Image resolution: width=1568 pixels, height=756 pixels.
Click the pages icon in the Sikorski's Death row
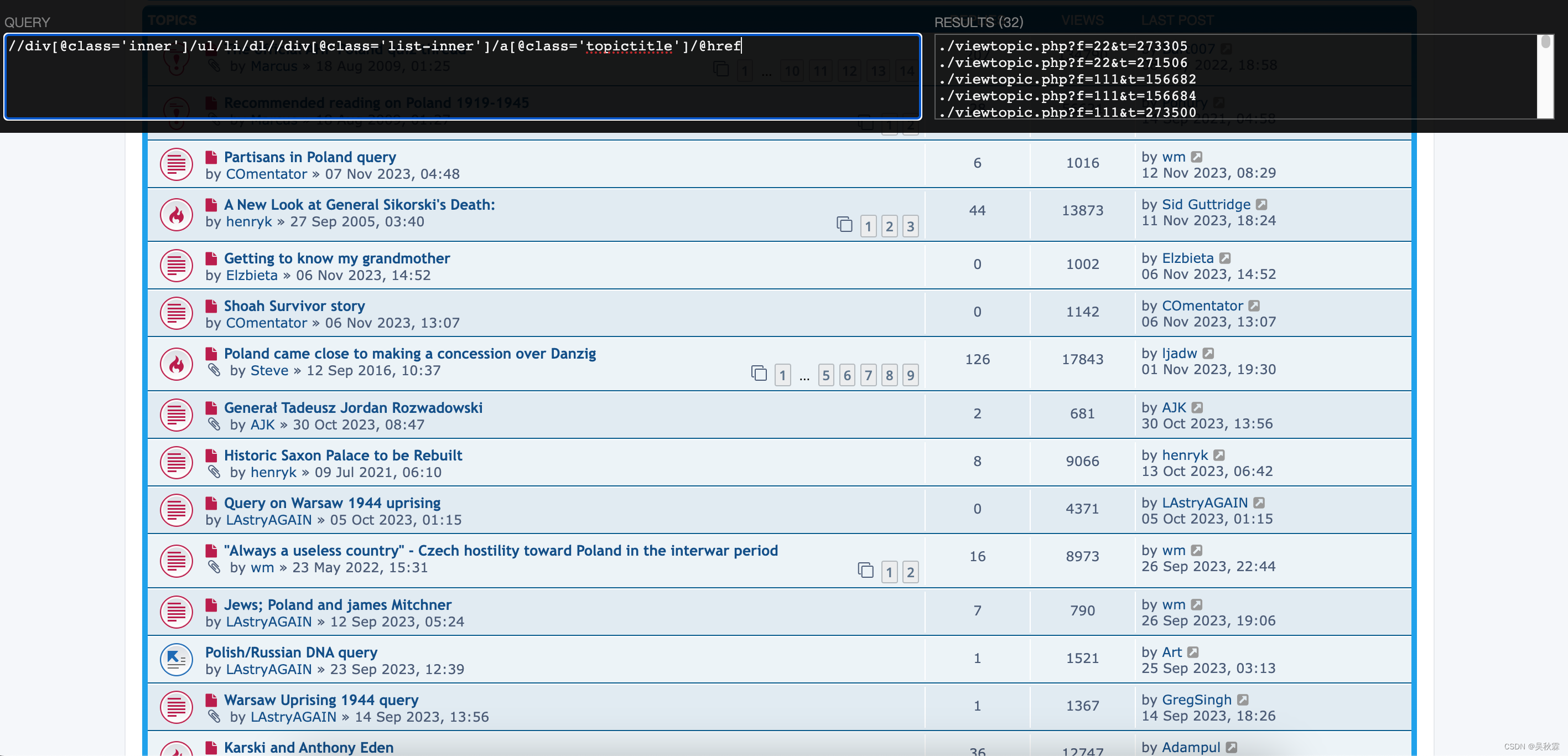[844, 225]
